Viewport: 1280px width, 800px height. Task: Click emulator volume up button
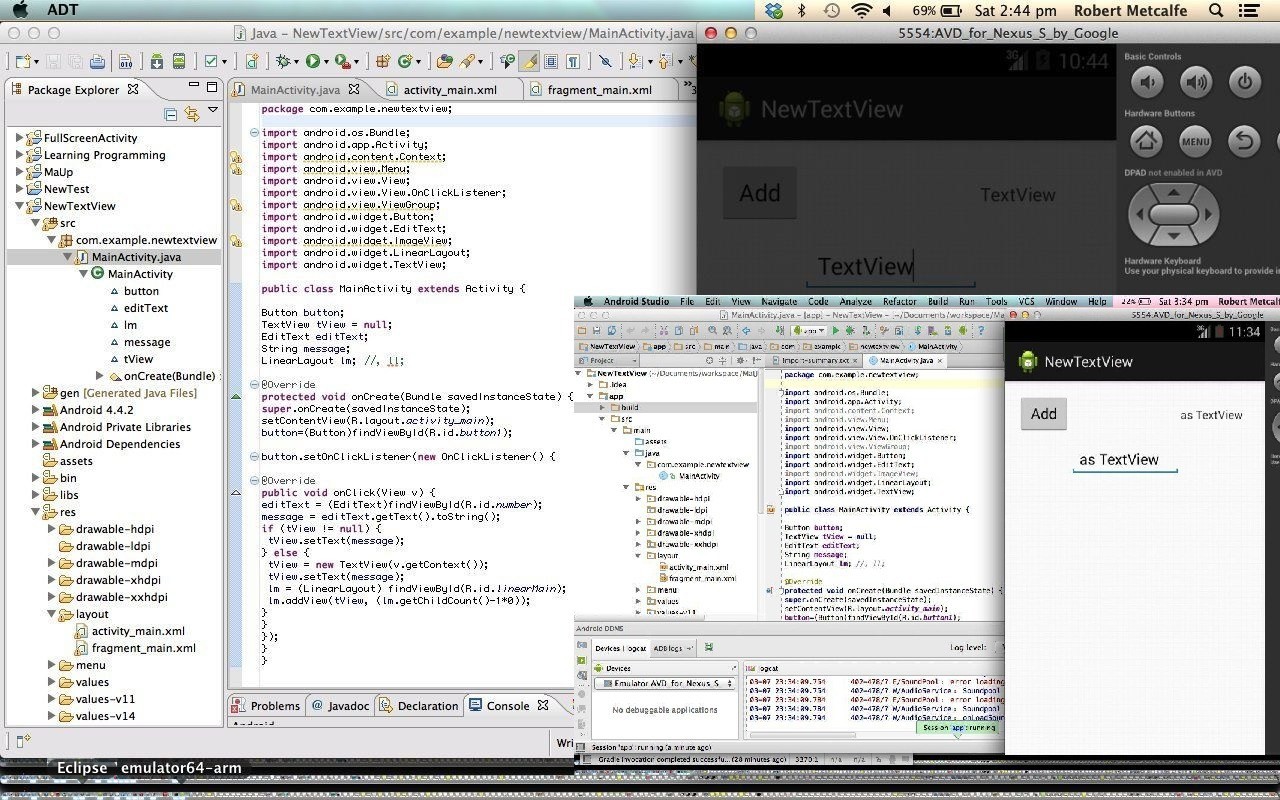click(x=1196, y=82)
